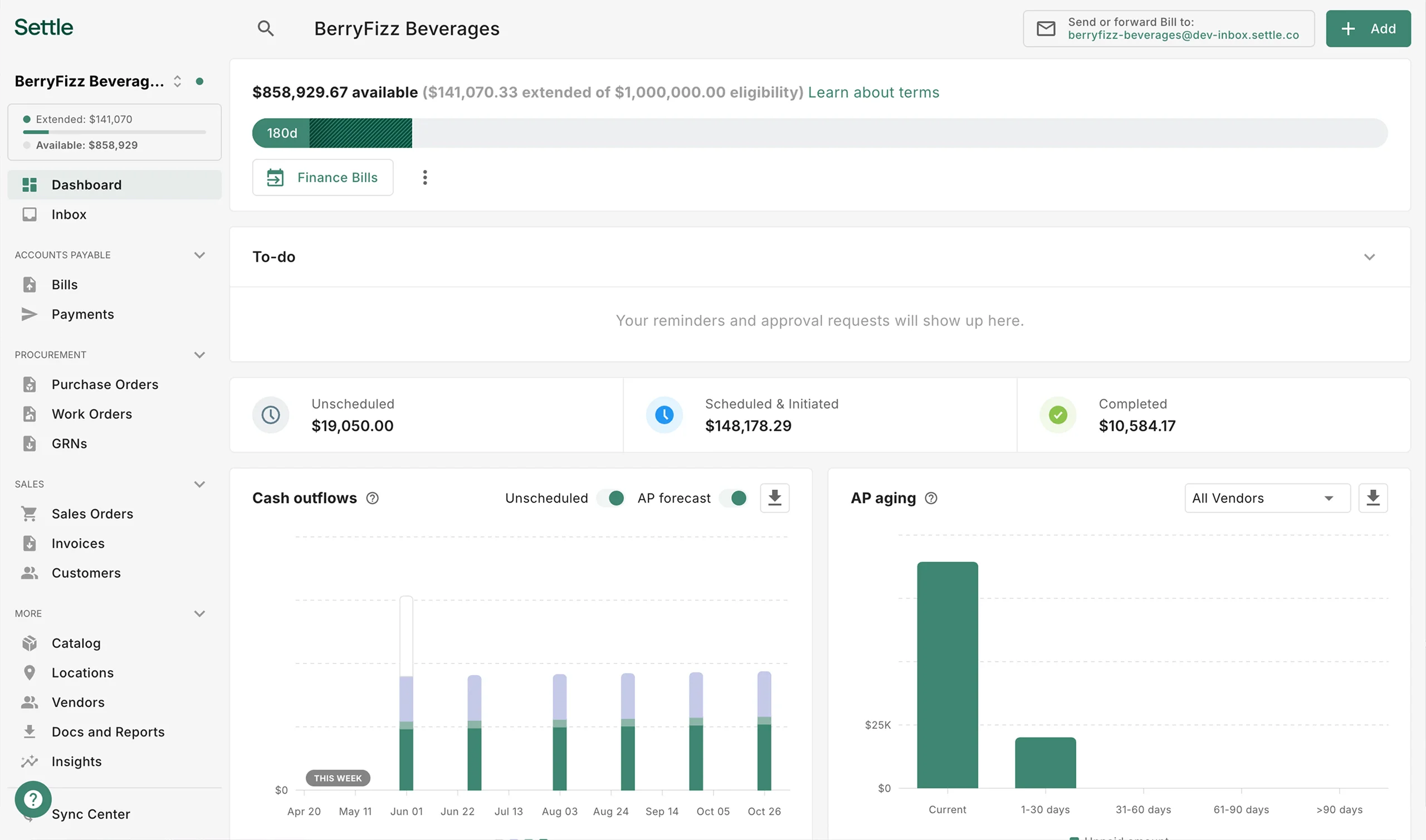Click the Catalog box icon
Viewport: 1426px width, 840px height.
coord(30,643)
